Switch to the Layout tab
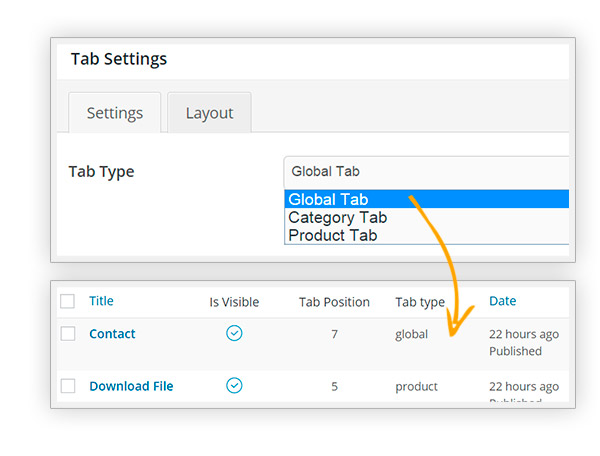 coord(209,113)
